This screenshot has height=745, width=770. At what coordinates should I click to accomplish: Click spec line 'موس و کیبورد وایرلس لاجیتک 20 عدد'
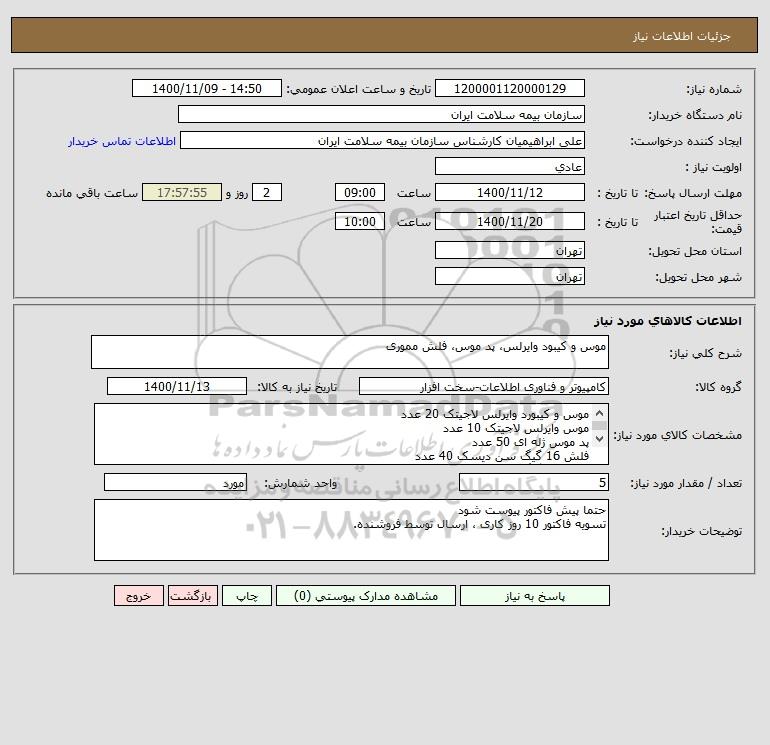(495, 414)
